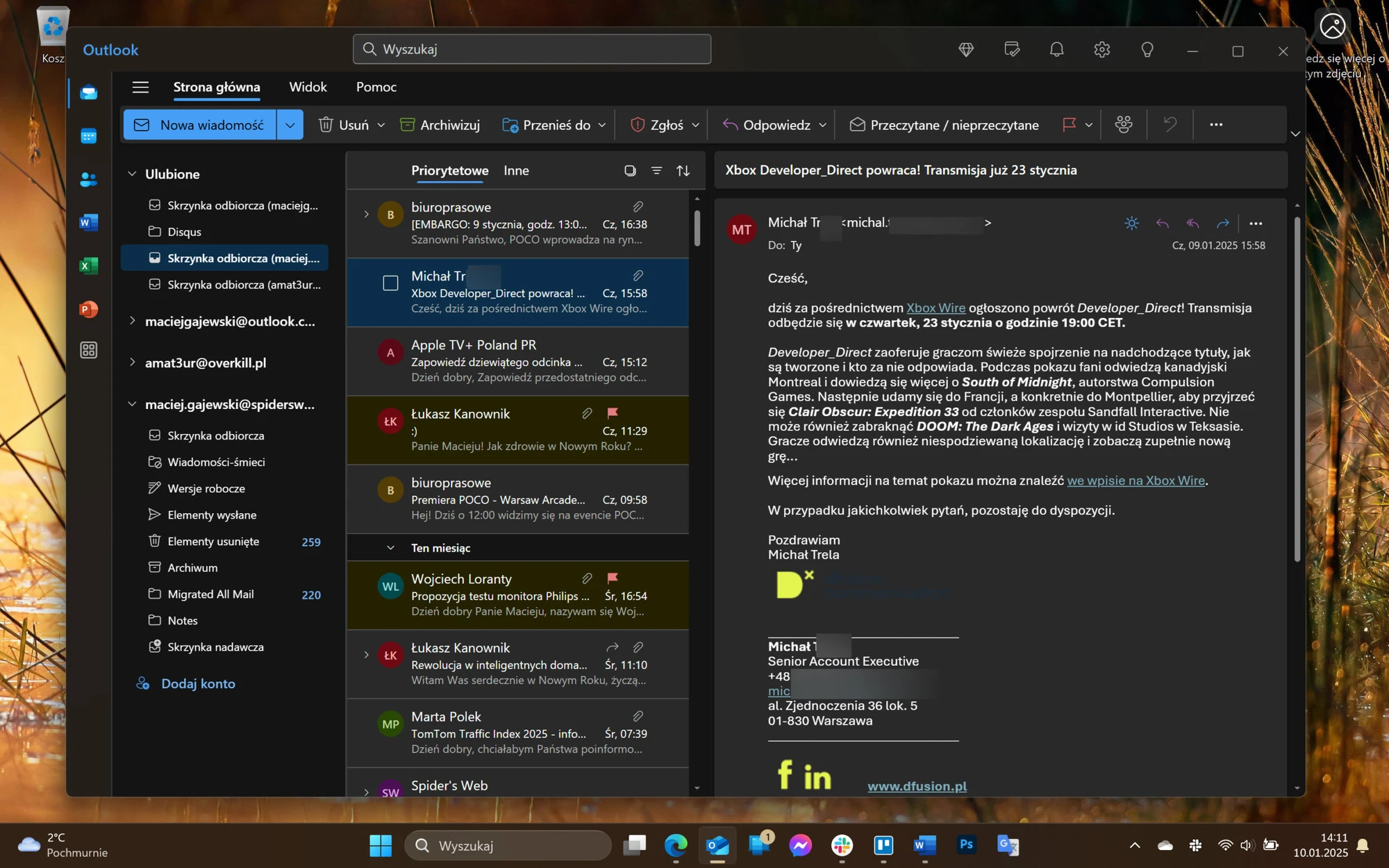Toggle the flag on Łukasz Kanownik smiley message
1389x868 pixels.
(613, 413)
